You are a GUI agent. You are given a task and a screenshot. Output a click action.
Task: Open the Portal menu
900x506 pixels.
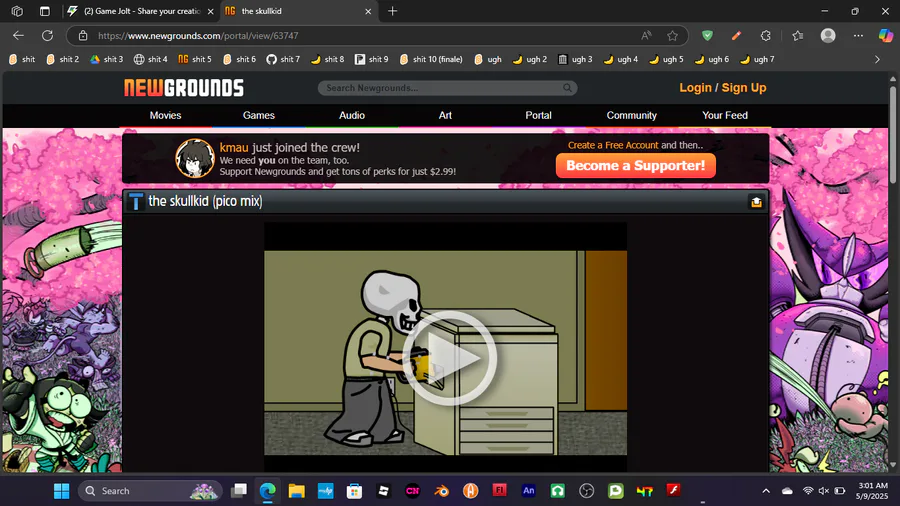pos(538,115)
